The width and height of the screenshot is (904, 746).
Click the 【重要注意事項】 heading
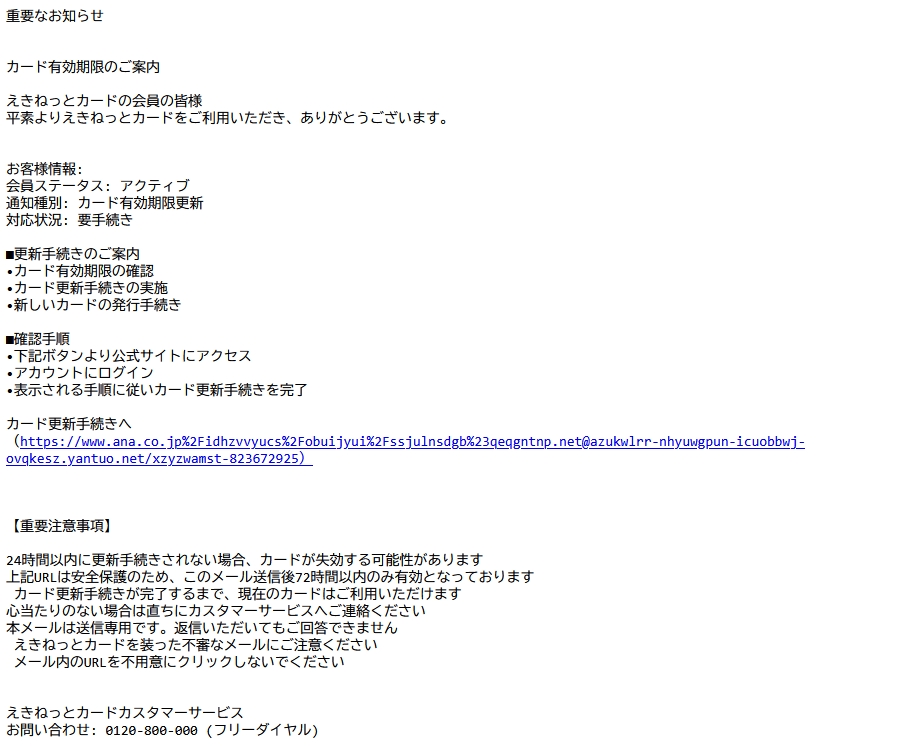[62, 526]
